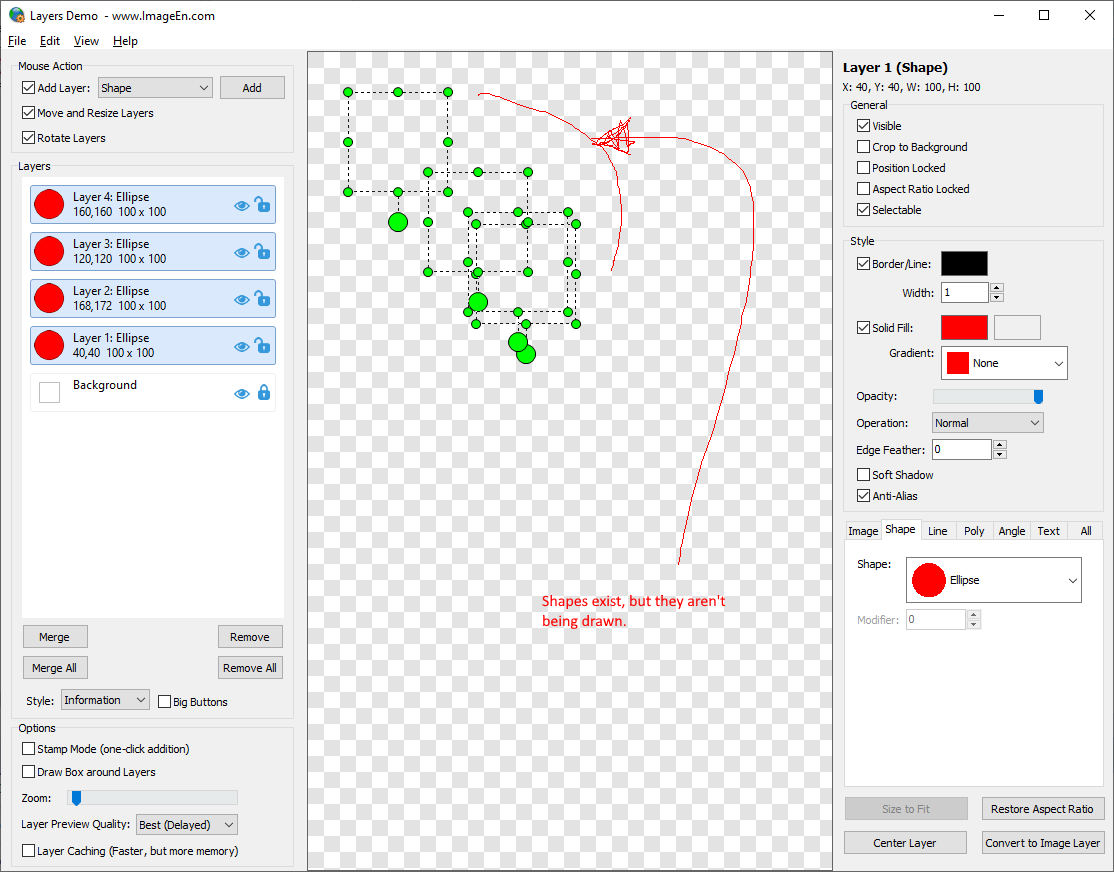Click Layer 1 red ellipse thumbnail
The width and height of the screenshot is (1114, 872).
[49, 345]
